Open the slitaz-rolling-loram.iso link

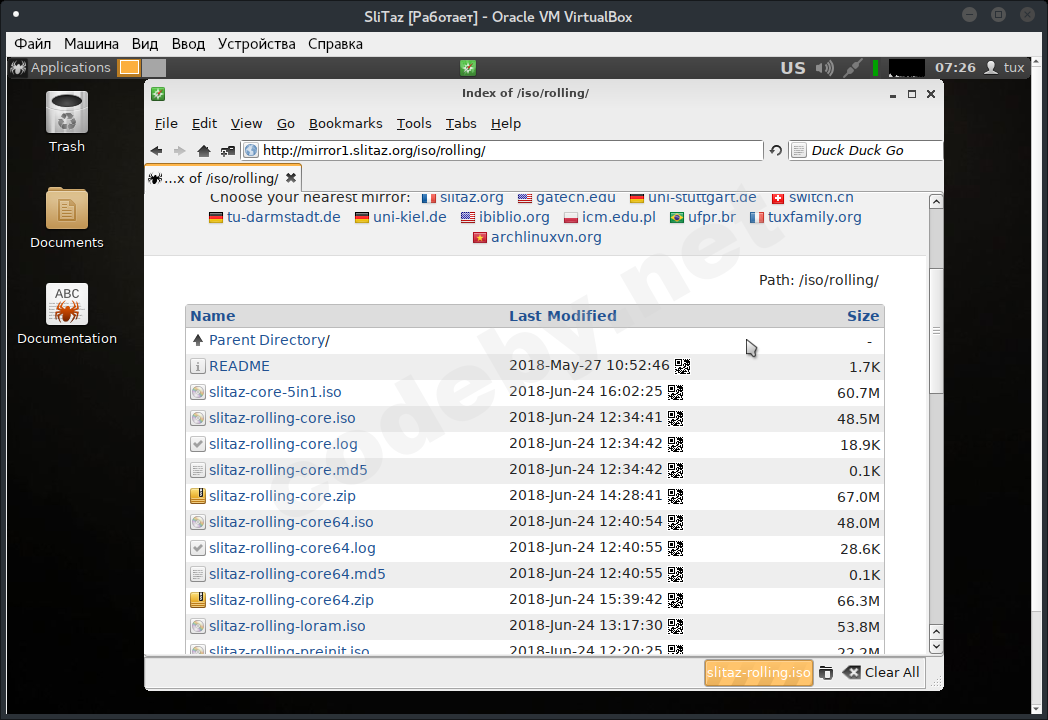(287, 626)
